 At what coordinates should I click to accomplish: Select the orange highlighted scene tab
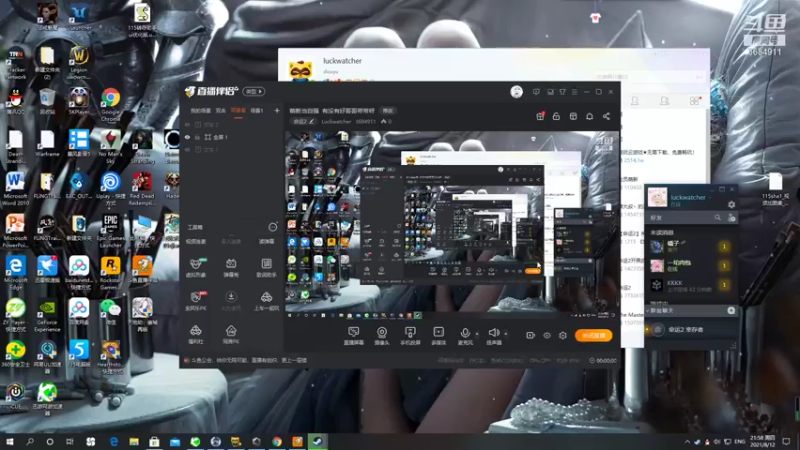click(238, 111)
